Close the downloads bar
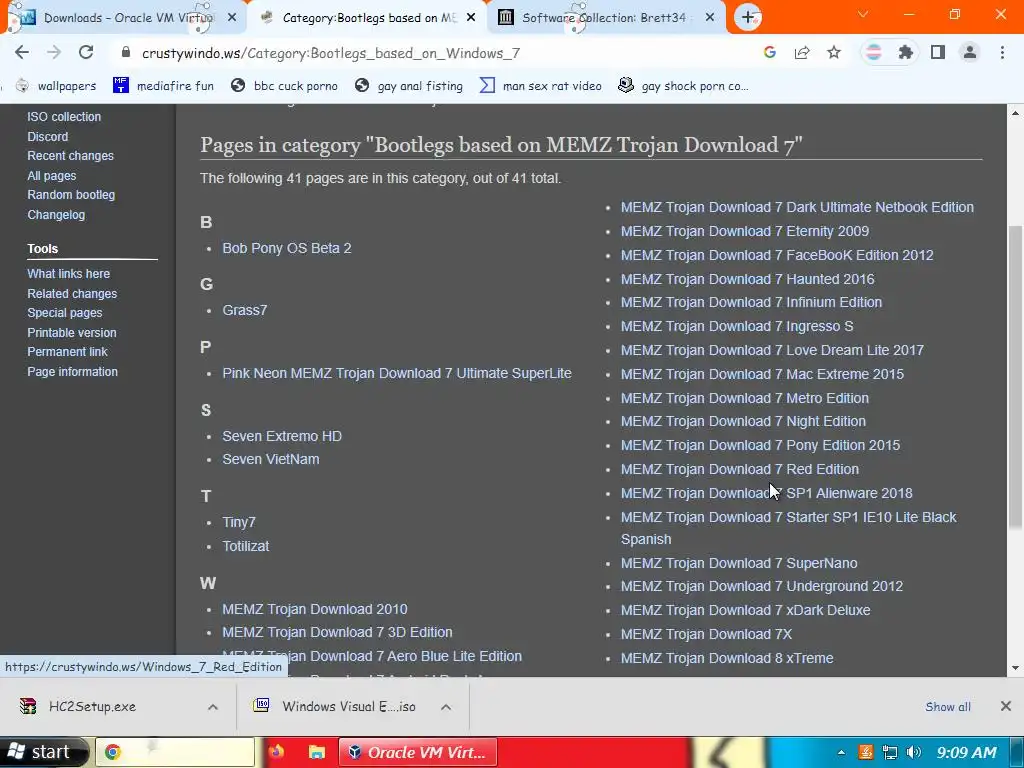 coord(1006,706)
